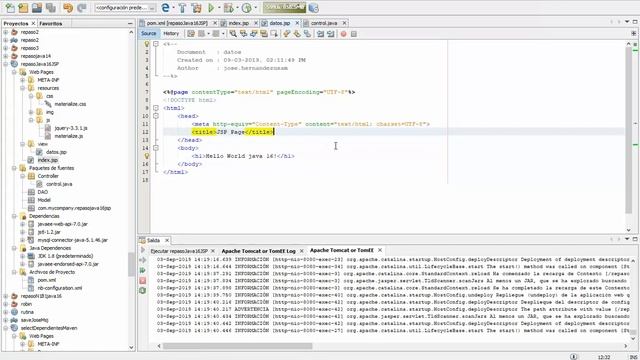The image size is (640, 360).
Task: Expand the img folder in resources
Action: tap(31, 112)
